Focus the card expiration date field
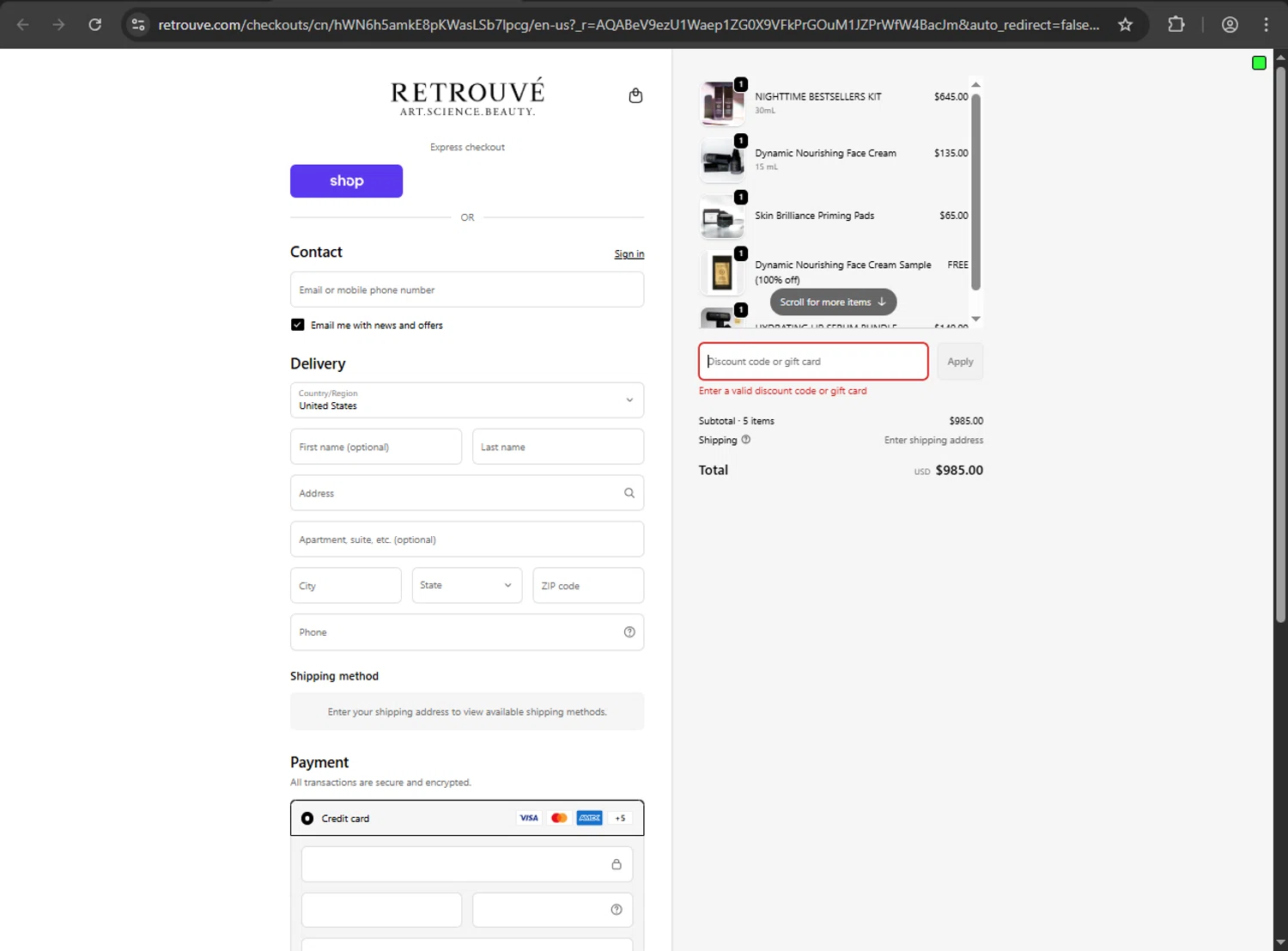Image resolution: width=1288 pixels, height=951 pixels. (x=381, y=910)
